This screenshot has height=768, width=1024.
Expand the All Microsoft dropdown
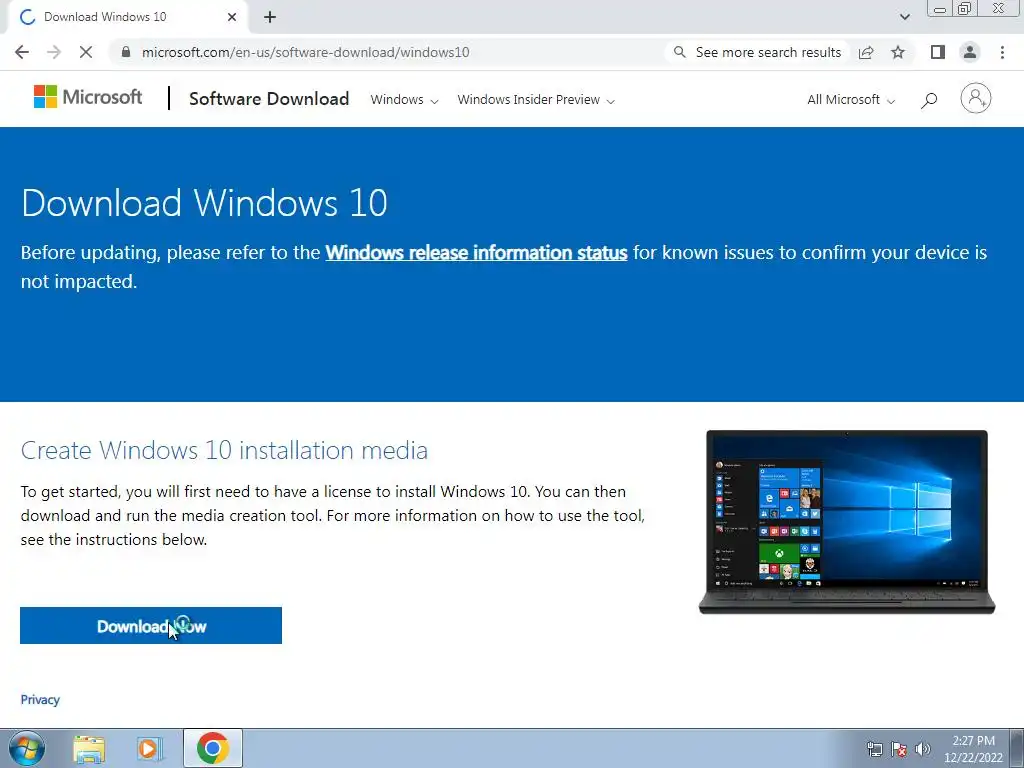(850, 99)
